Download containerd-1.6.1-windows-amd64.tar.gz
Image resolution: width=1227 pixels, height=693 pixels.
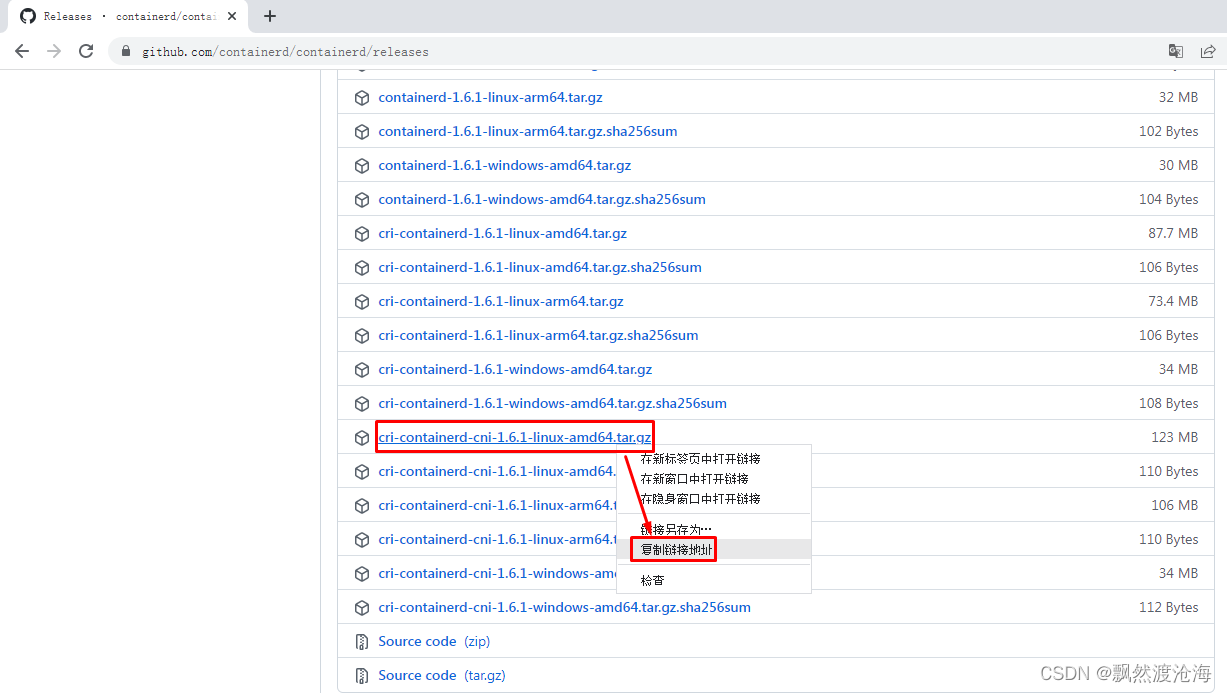pyautogui.click(x=505, y=166)
